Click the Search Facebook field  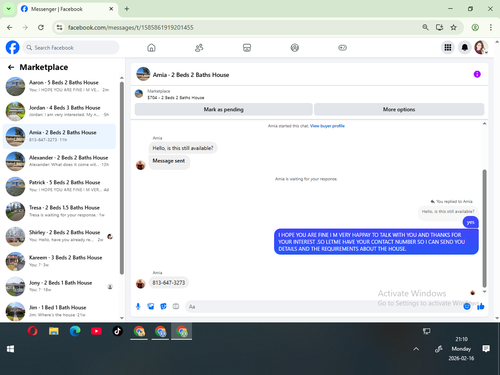[71, 48]
